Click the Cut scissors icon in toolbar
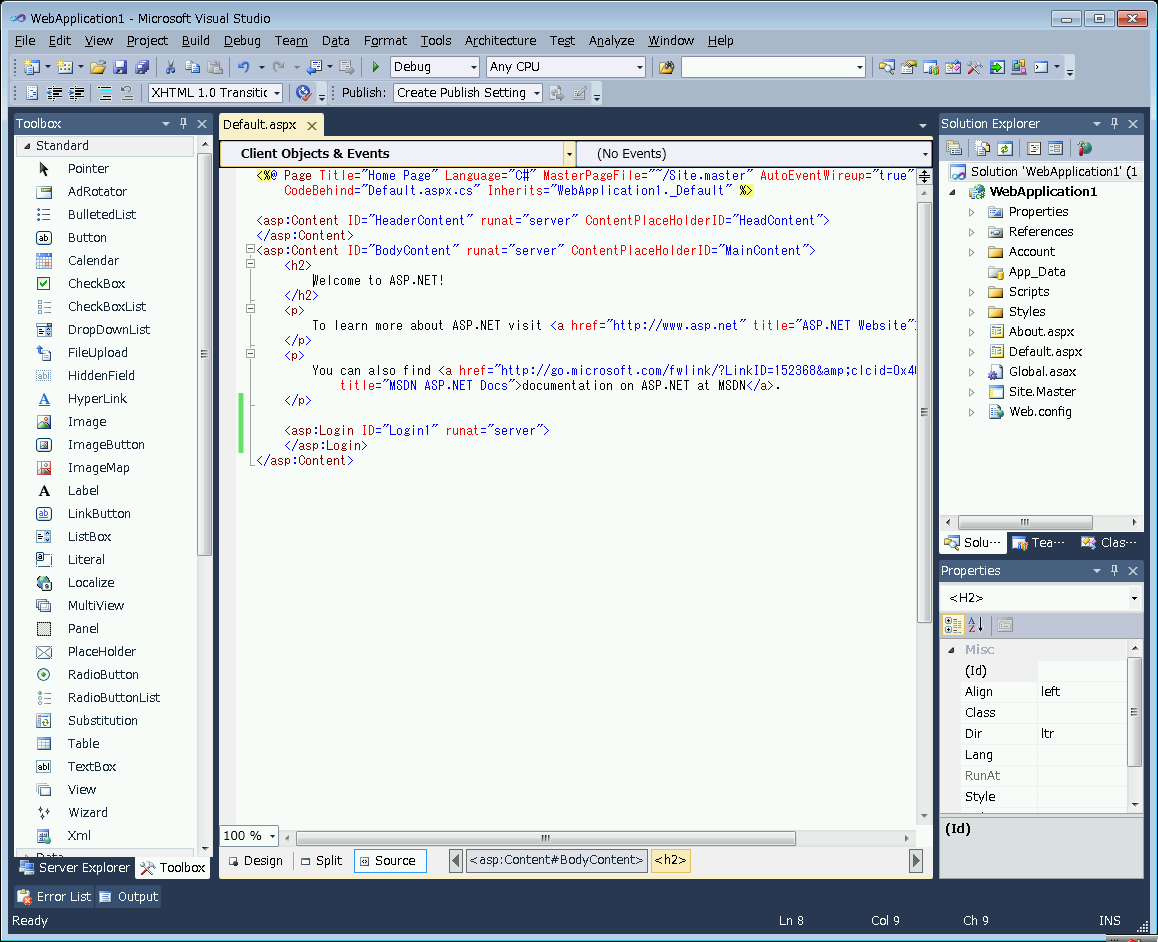The height and width of the screenshot is (942, 1158). pos(170,67)
